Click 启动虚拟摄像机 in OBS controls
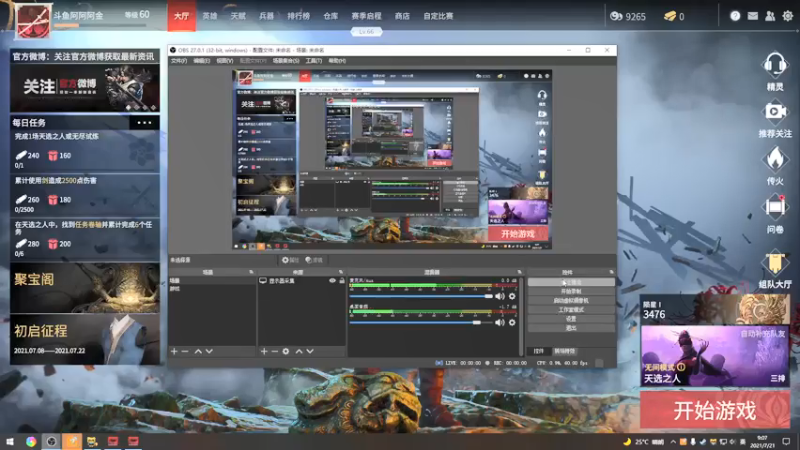800x450 pixels. [571, 301]
